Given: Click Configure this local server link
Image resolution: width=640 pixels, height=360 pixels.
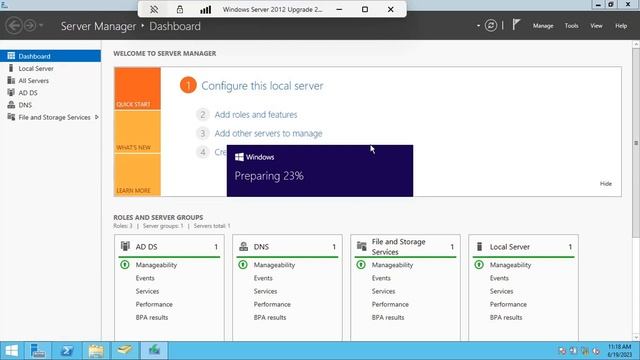Looking at the screenshot, I should [262, 86].
